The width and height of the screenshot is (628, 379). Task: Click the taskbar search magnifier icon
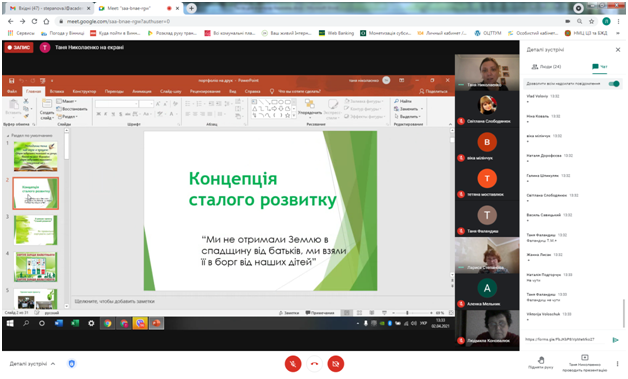pos(26,323)
